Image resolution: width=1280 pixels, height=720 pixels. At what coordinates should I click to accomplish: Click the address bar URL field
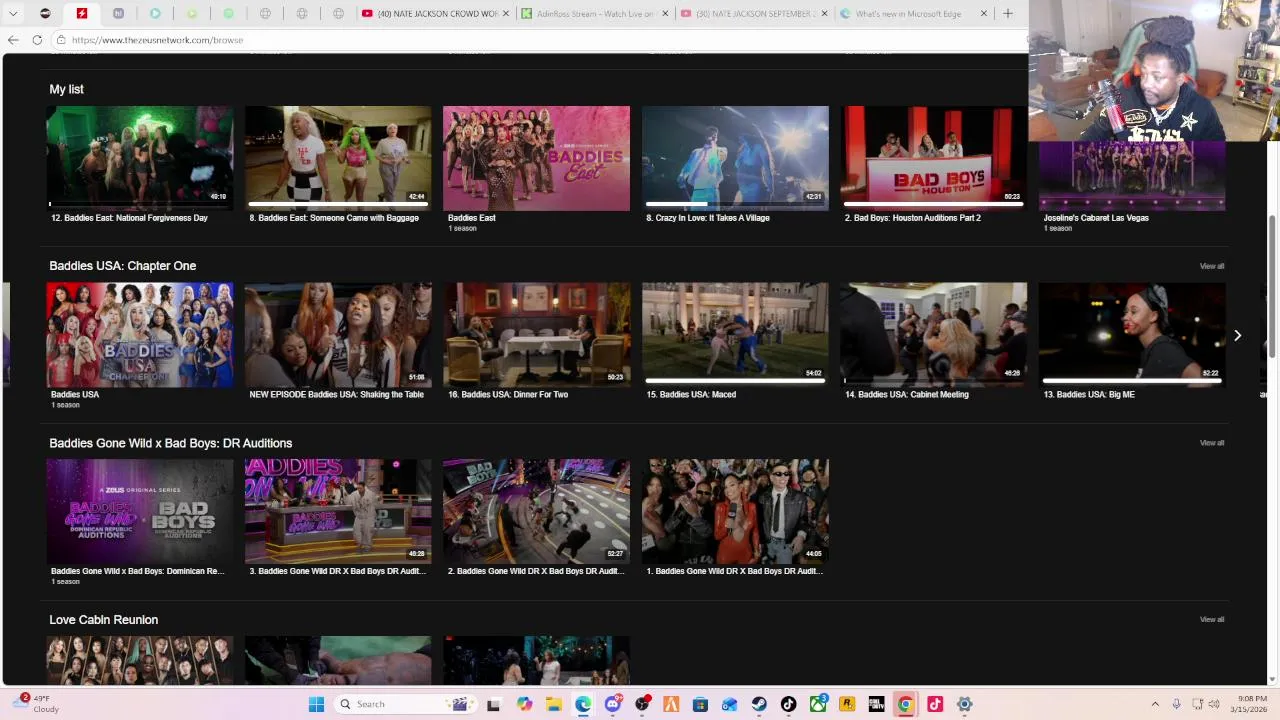[540, 40]
